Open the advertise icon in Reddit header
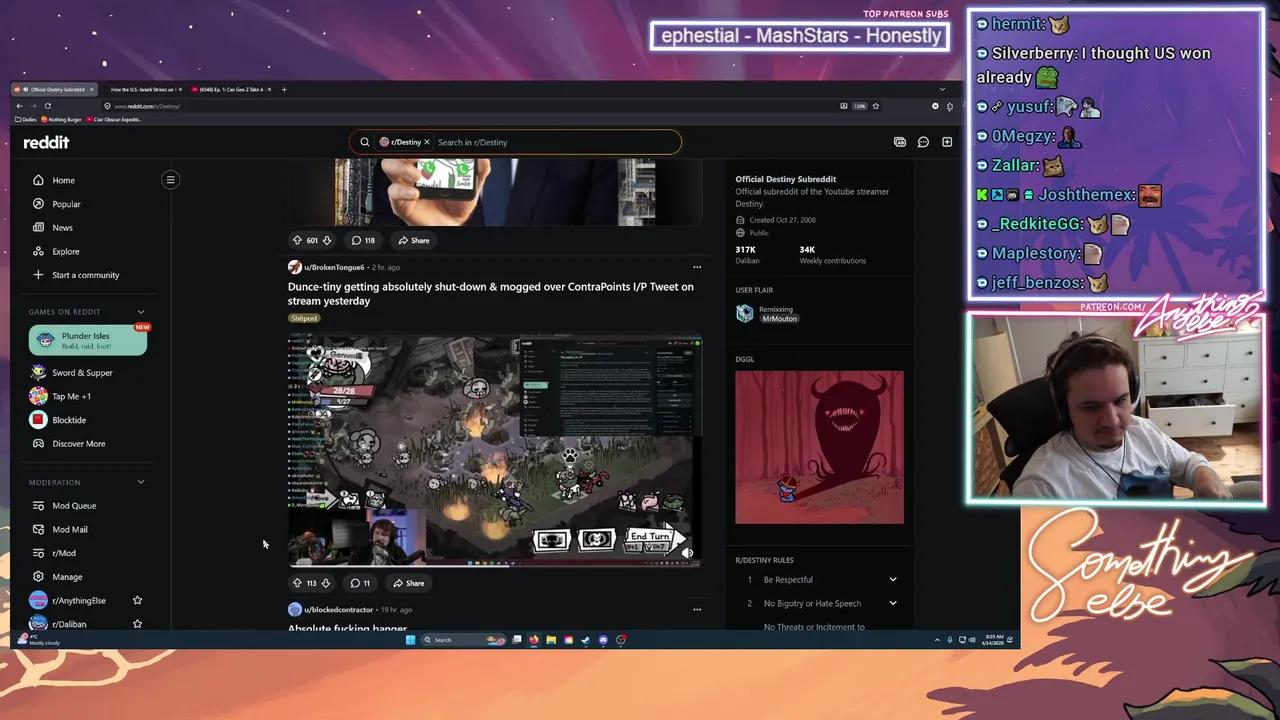1280x720 pixels. [899, 142]
